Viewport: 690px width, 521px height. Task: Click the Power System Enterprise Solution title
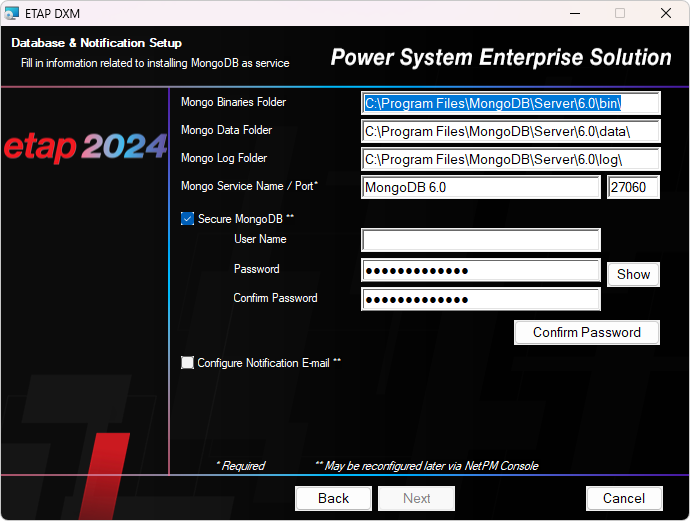pos(501,57)
